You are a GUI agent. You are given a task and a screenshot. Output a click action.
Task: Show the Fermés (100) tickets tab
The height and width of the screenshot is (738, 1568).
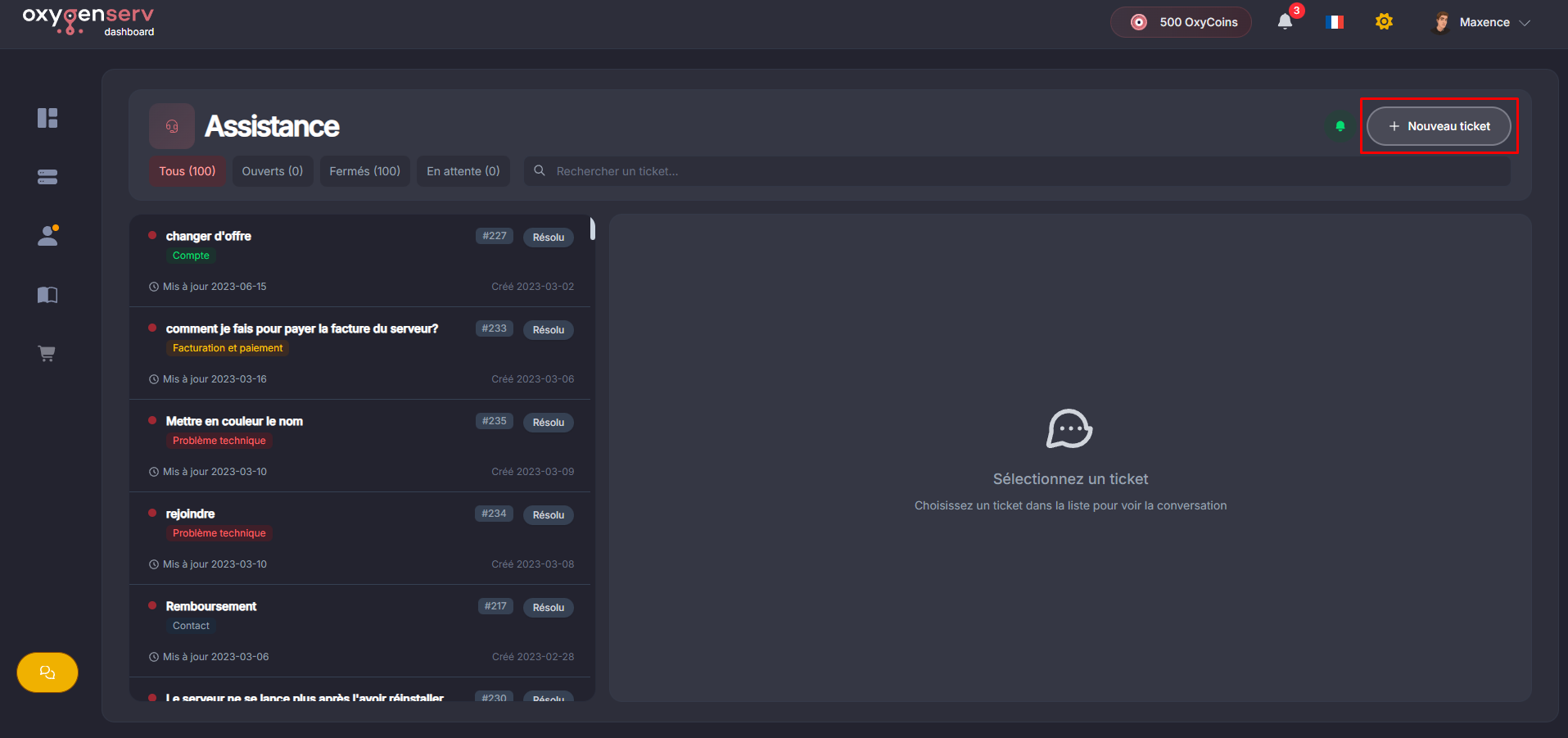(364, 171)
